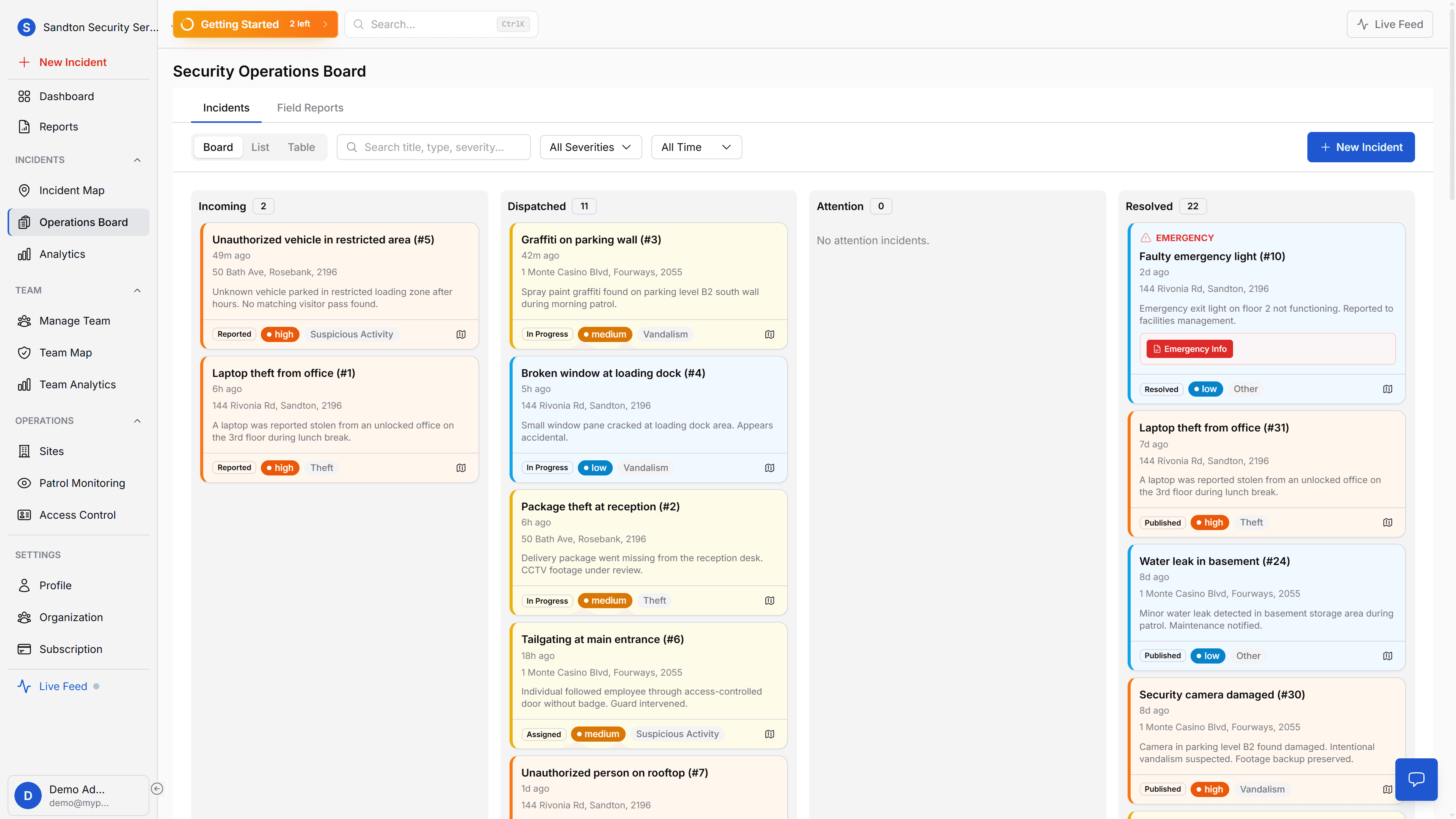Switch incidents to Table view
The image size is (1456, 819).
pyautogui.click(x=301, y=147)
